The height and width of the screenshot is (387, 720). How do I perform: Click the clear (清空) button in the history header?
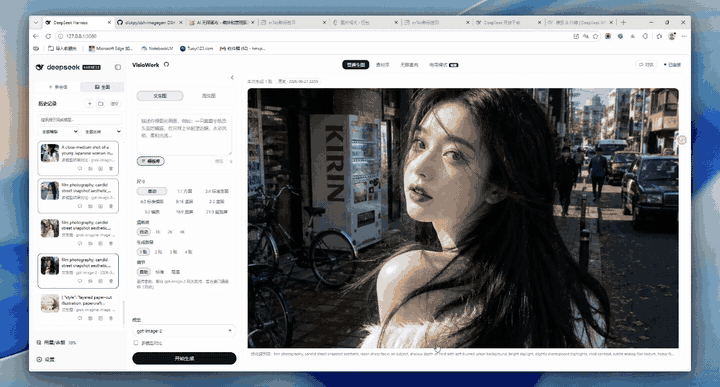tap(115, 104)
